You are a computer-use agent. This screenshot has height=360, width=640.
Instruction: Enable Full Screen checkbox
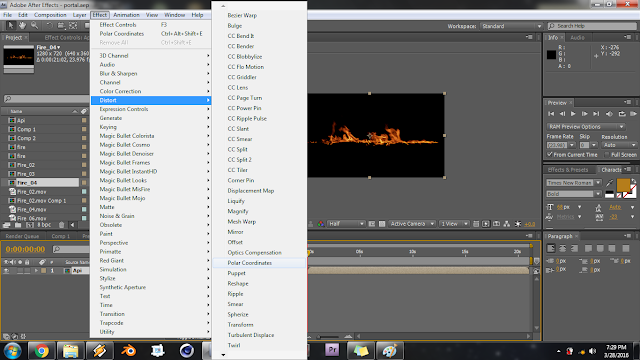coord(607,154)
